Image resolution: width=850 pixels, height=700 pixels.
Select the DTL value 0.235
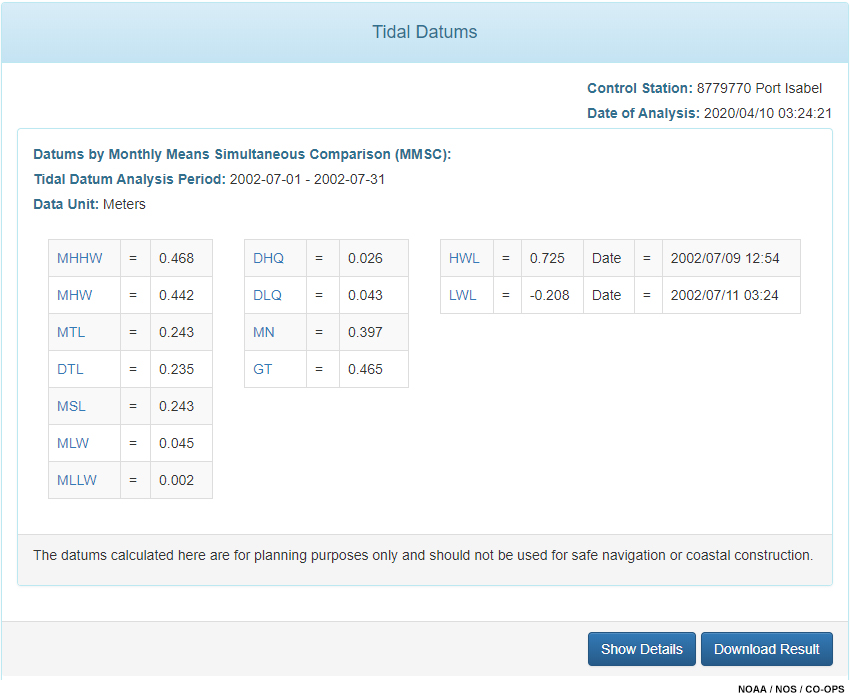click(x=176, y=369)
